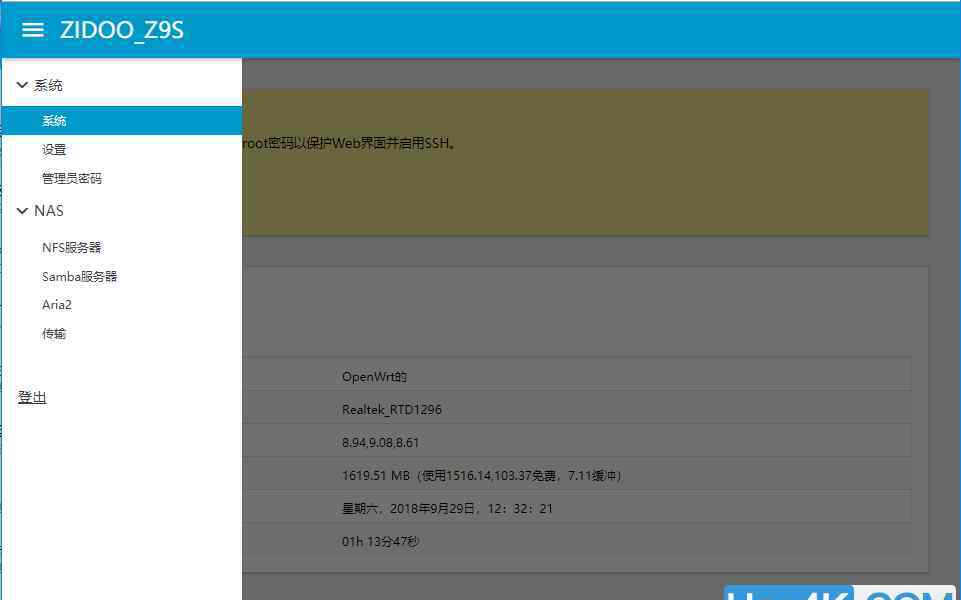Collapse the NAS section chevron

22,211
